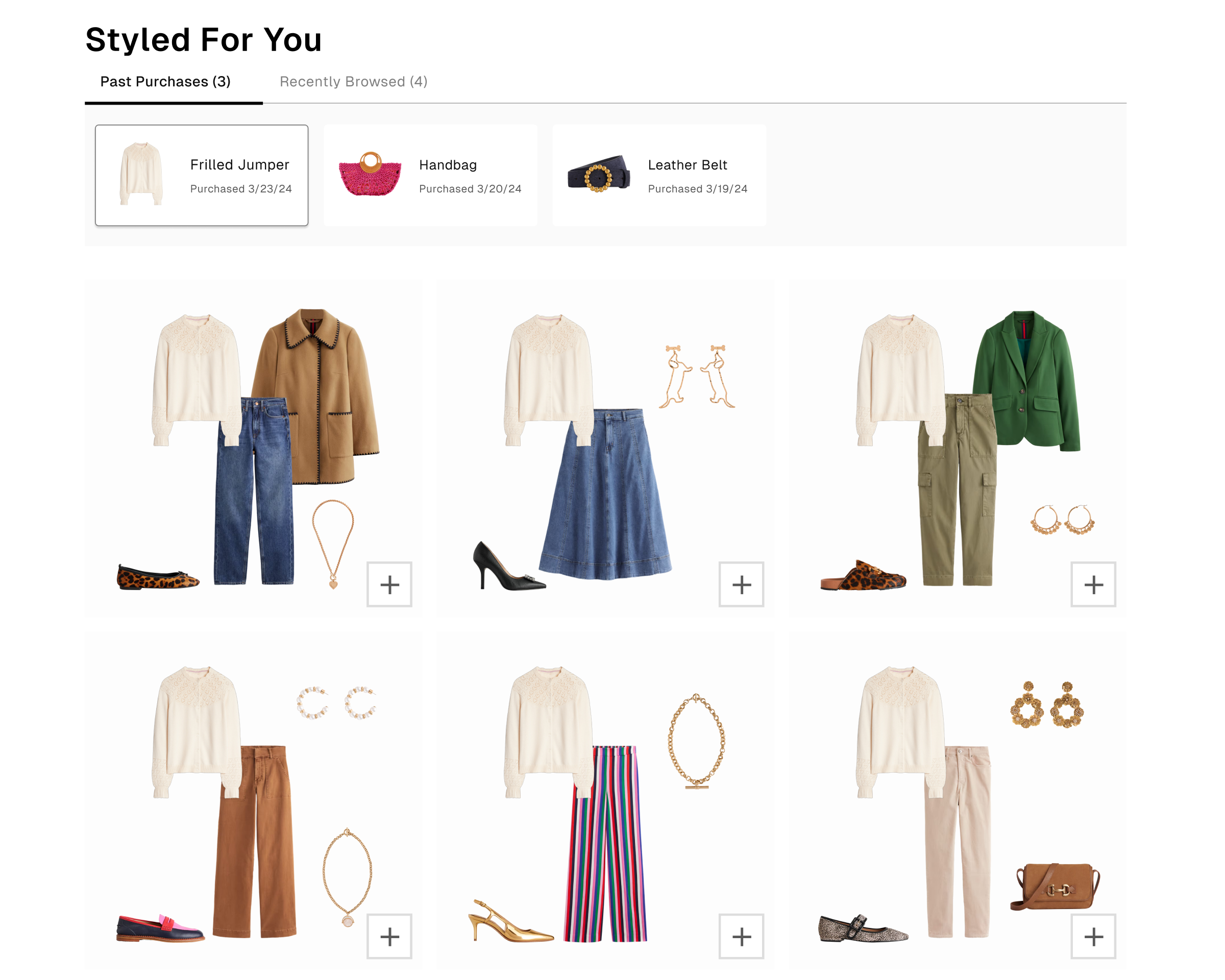This screenshot has height=980, width=1225.
Task: Click the pearl hoop earrings
Action: [x=336, y=703]
